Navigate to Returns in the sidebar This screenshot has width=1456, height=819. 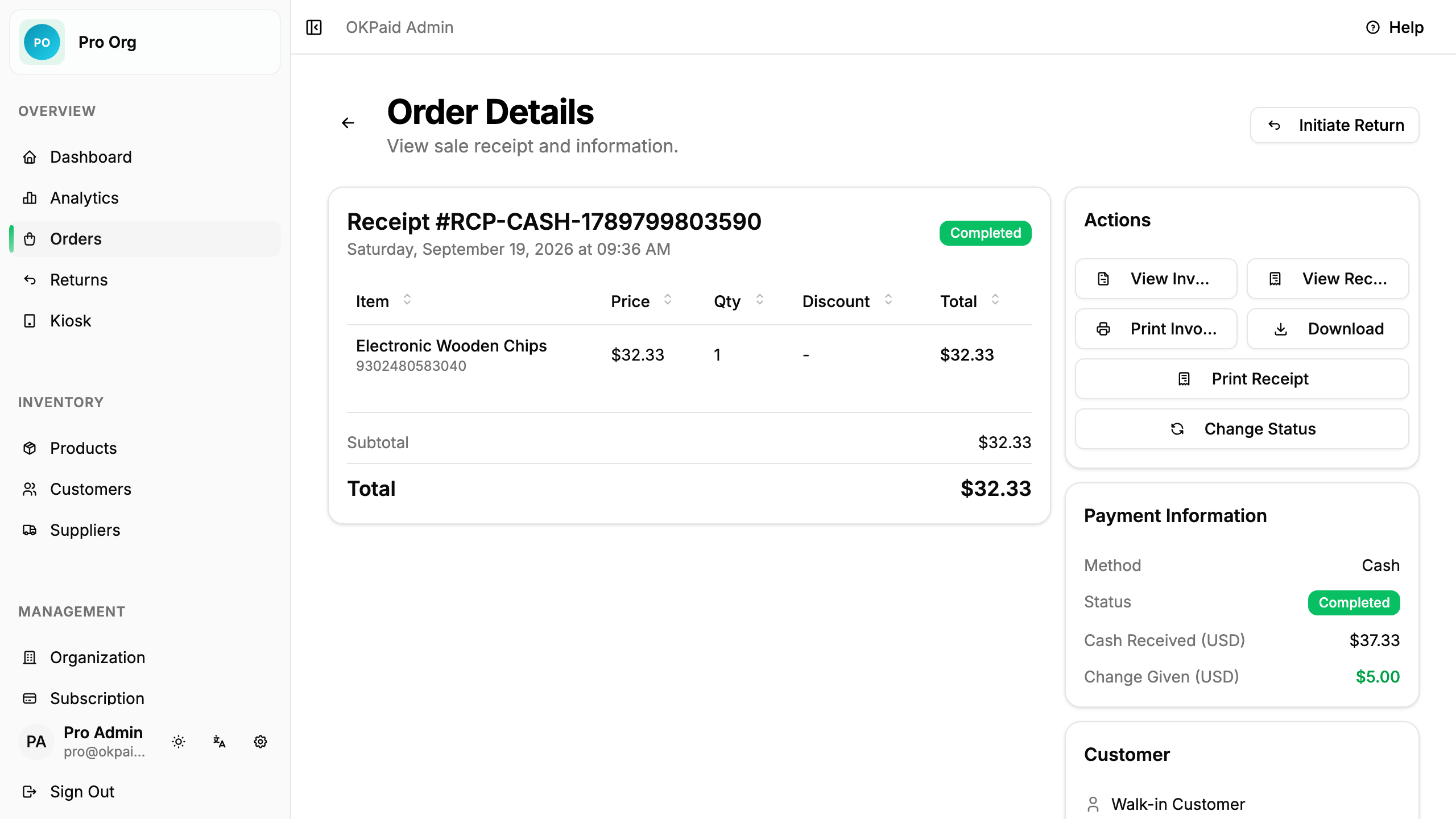(145, 280)
